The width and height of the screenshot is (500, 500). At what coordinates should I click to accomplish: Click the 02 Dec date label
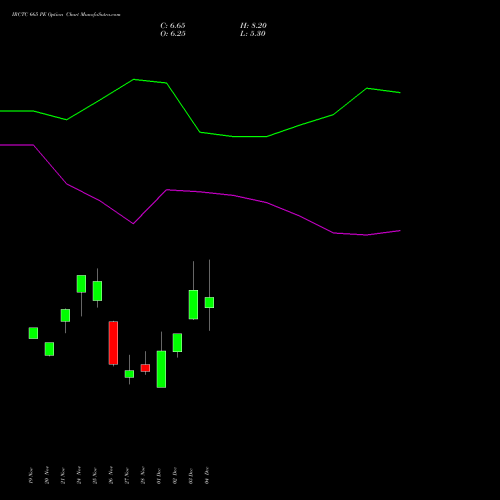coord(175,476)
